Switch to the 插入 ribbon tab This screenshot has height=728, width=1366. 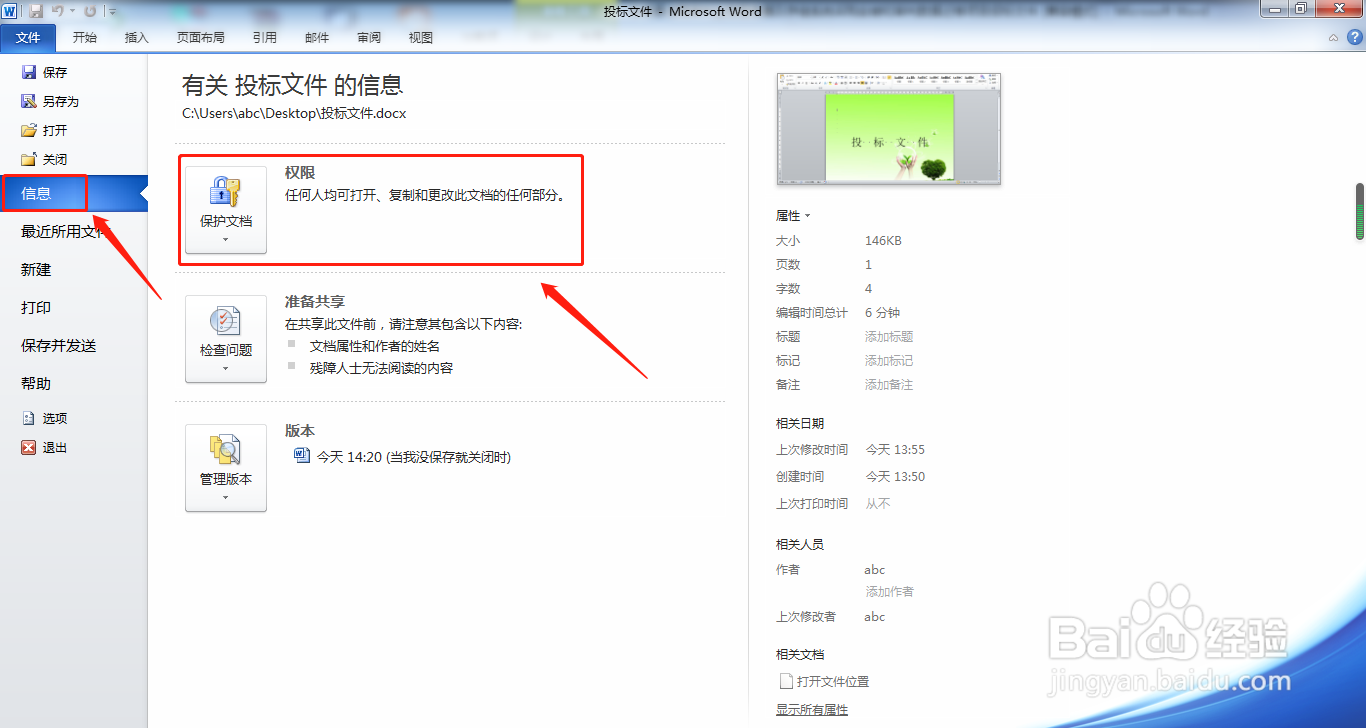point(136,37)
